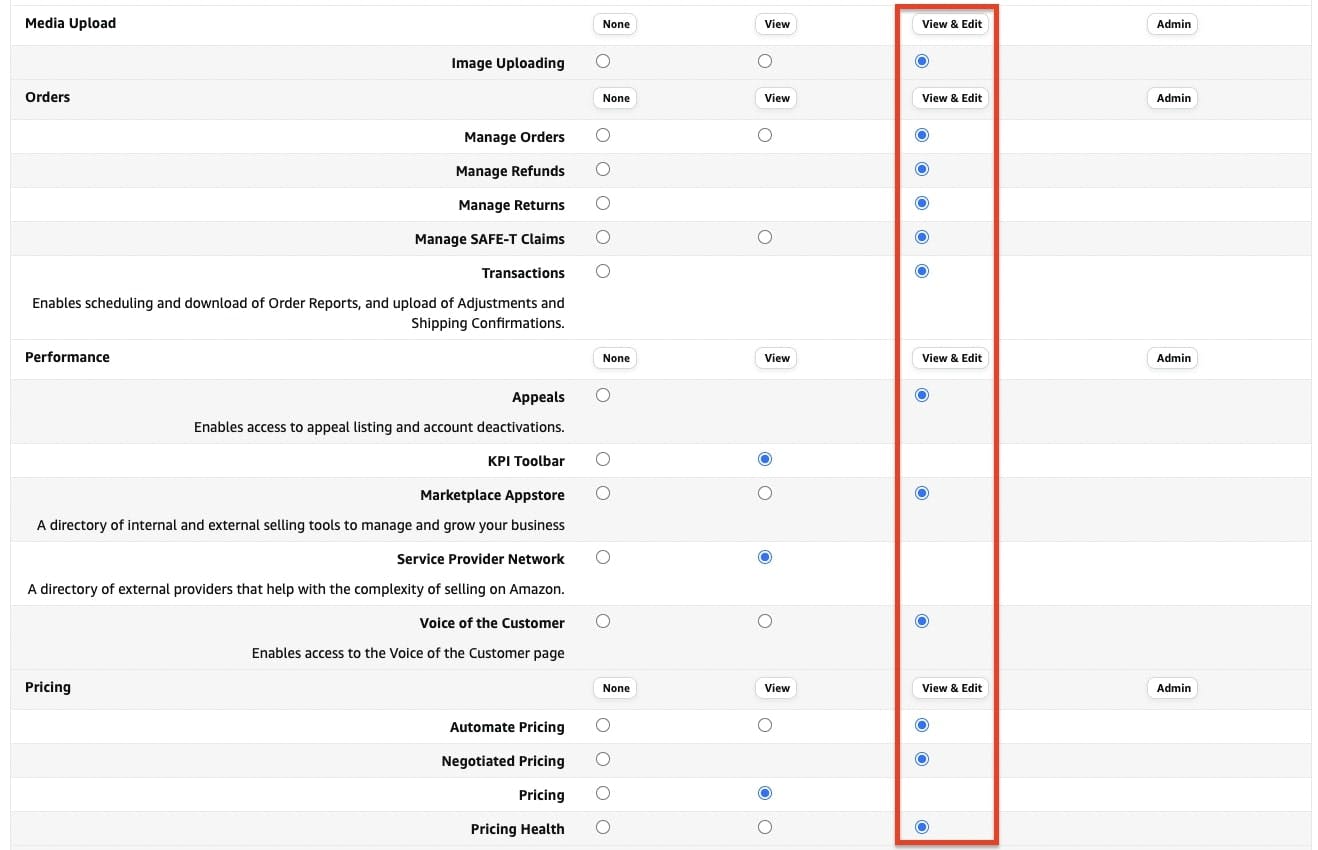This screenshot has height=850, width=1318.
Task: Apply View to all Performance permissions
Action: [x=777, y=358]
